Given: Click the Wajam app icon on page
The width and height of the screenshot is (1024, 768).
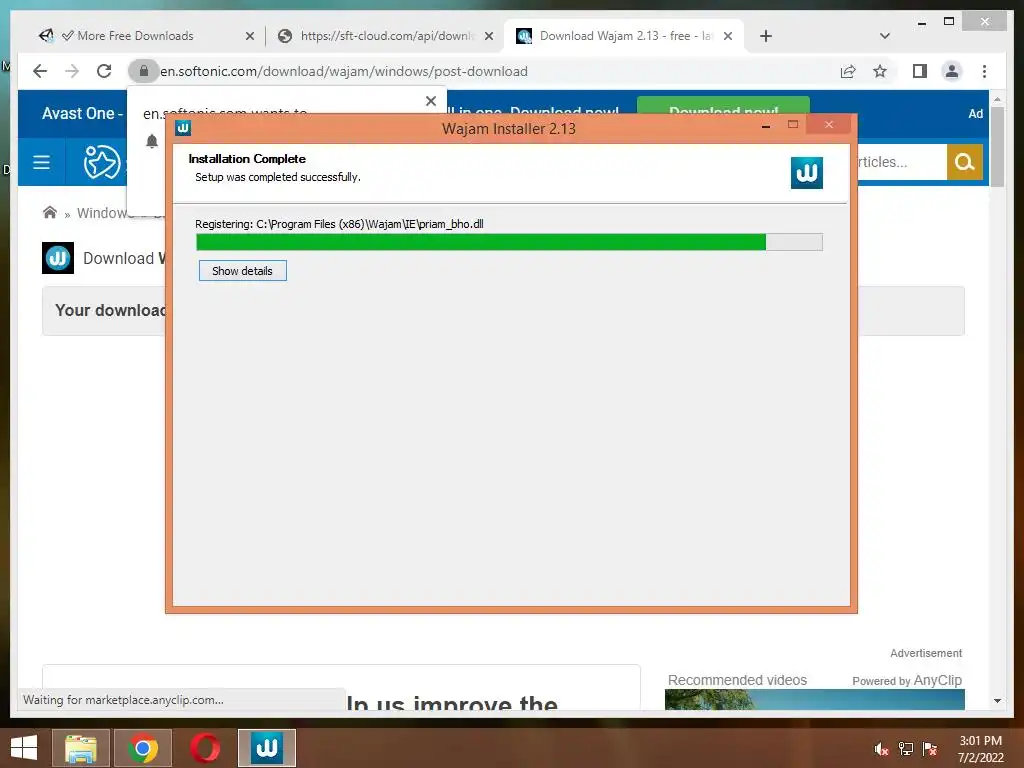Looking at the screenshot, I should (x=57, y=258).
